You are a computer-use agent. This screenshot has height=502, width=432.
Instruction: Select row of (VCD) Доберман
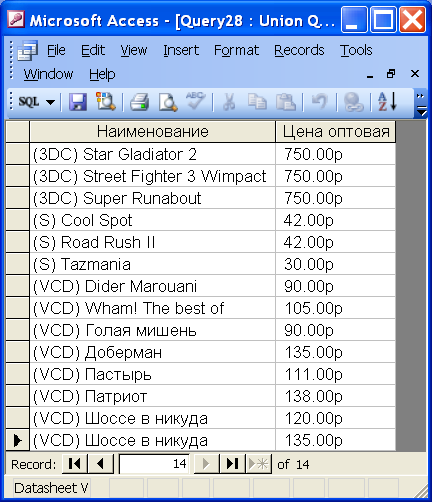(x=17, y=352)
